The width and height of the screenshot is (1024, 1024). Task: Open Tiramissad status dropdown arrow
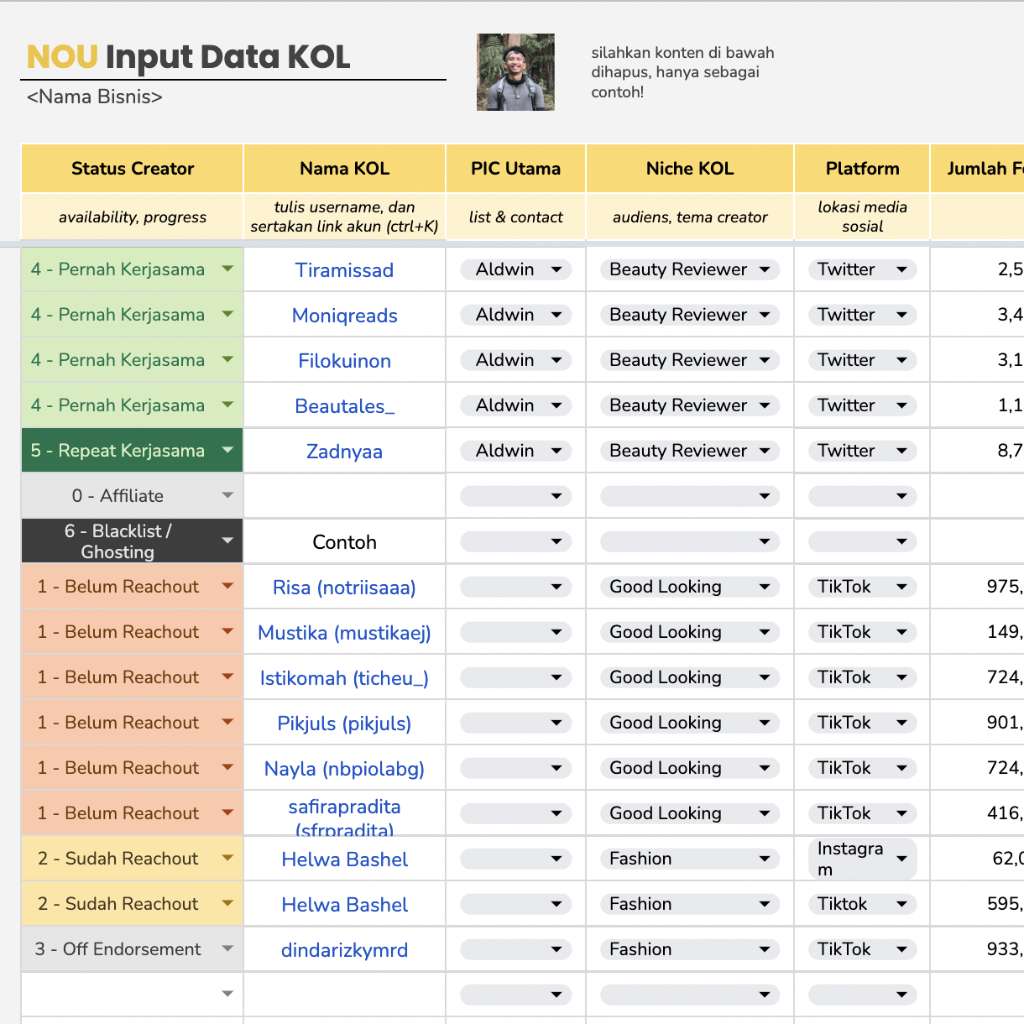228,269
